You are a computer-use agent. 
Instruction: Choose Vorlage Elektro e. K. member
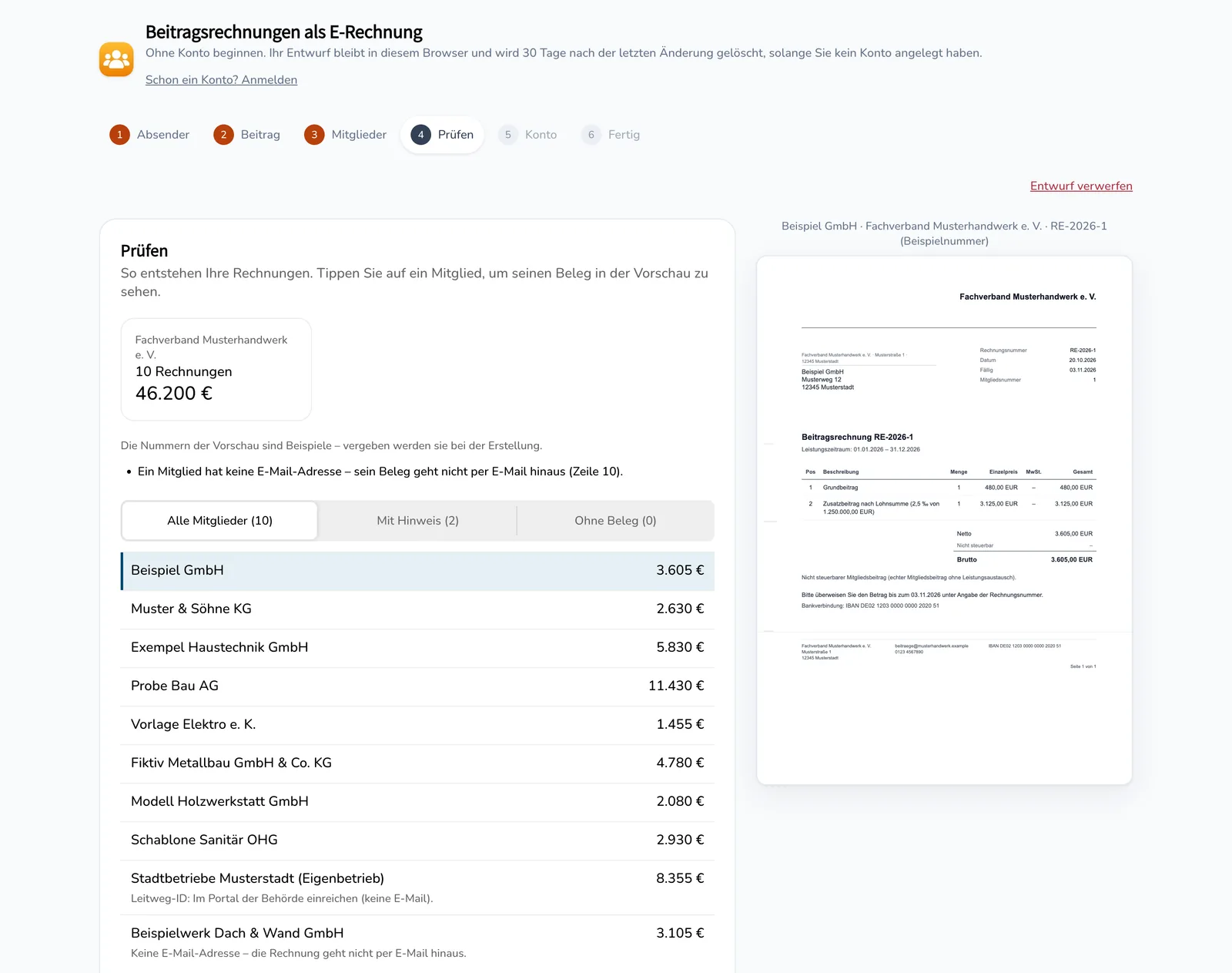(417, 725)
